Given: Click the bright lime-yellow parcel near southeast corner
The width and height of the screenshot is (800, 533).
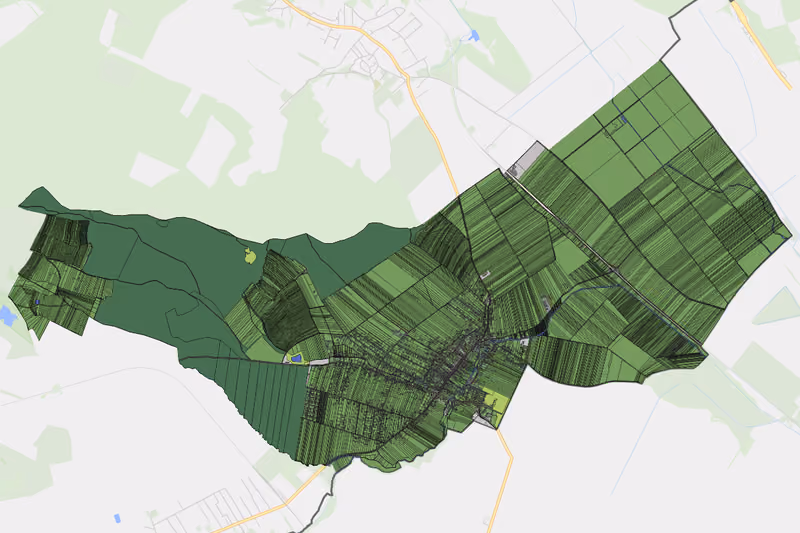Looking at the screenshot, I should (495, 401).
